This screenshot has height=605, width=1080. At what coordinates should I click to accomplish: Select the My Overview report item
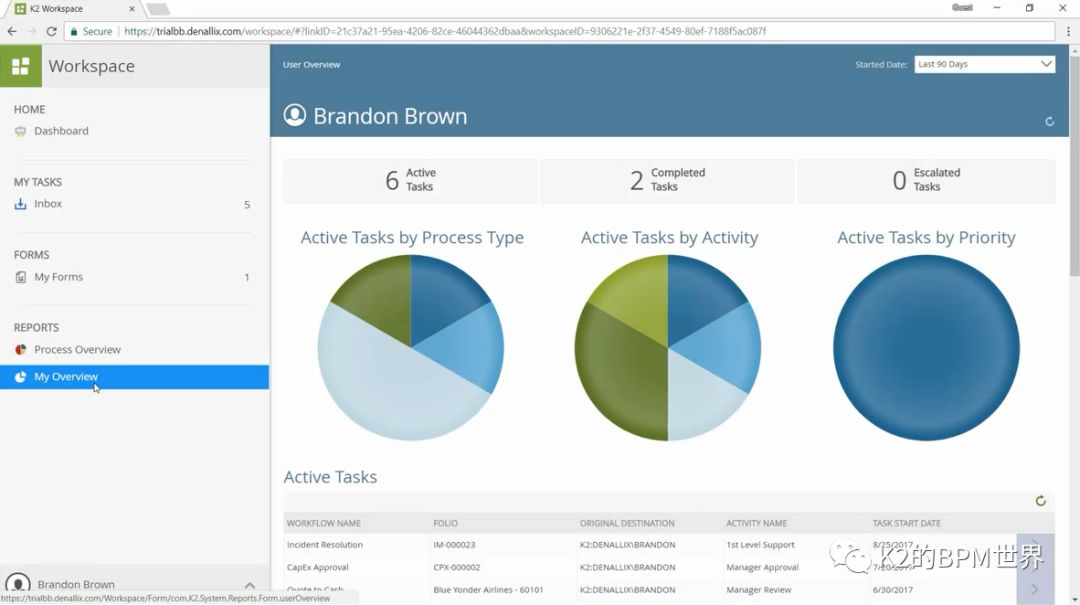(x=134, y=377)
